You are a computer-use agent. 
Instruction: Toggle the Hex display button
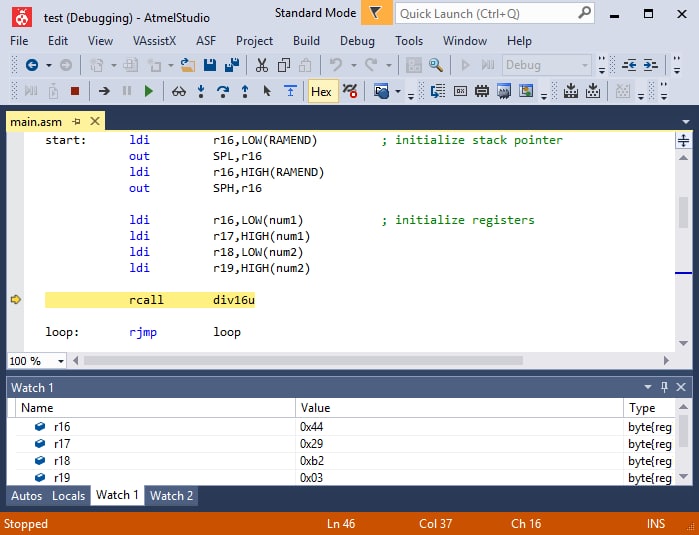pyautogui.click(x=321, y=91)
